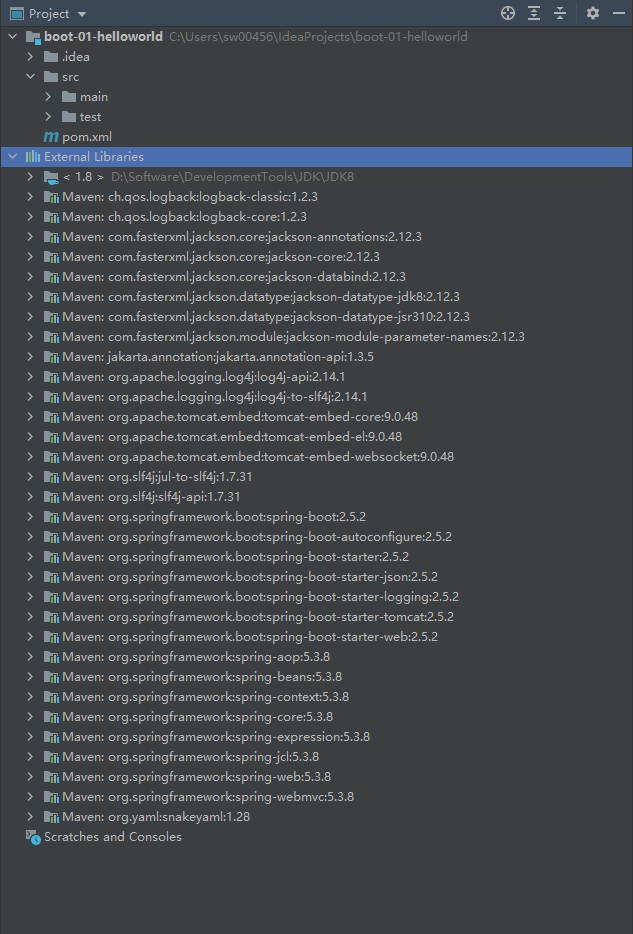Viewport: 633px width, 934px height.
Task: Select tomcat-embed-el:9.0.48 entry
Action: pos(232,437)
